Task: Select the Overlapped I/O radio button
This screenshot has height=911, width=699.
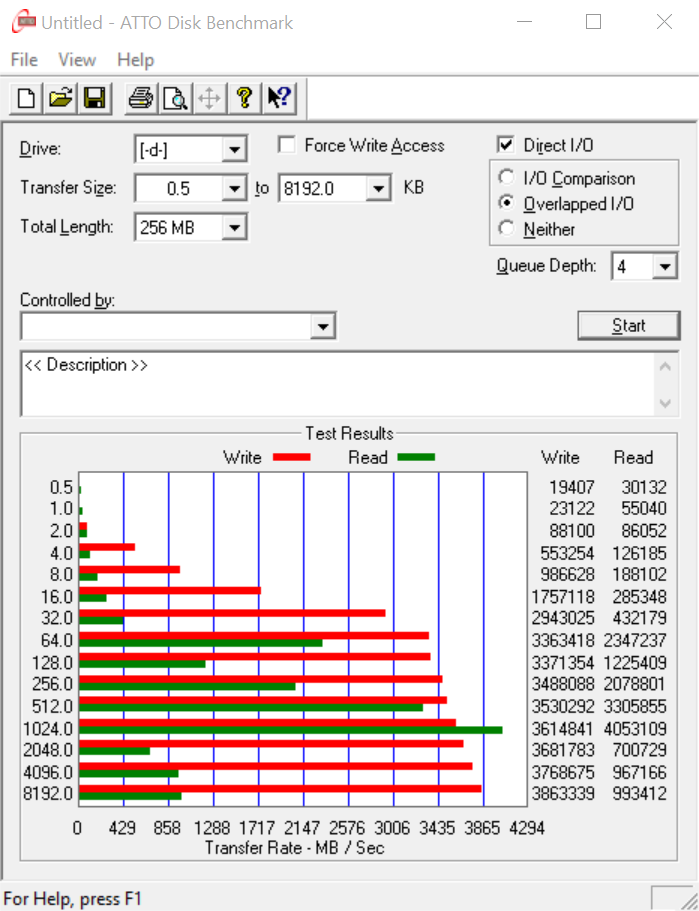Action: pyautogui.click(x=506, y=203)
